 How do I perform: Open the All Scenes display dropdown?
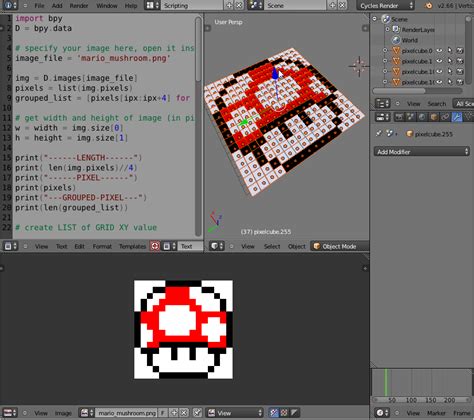pos(463,104)
